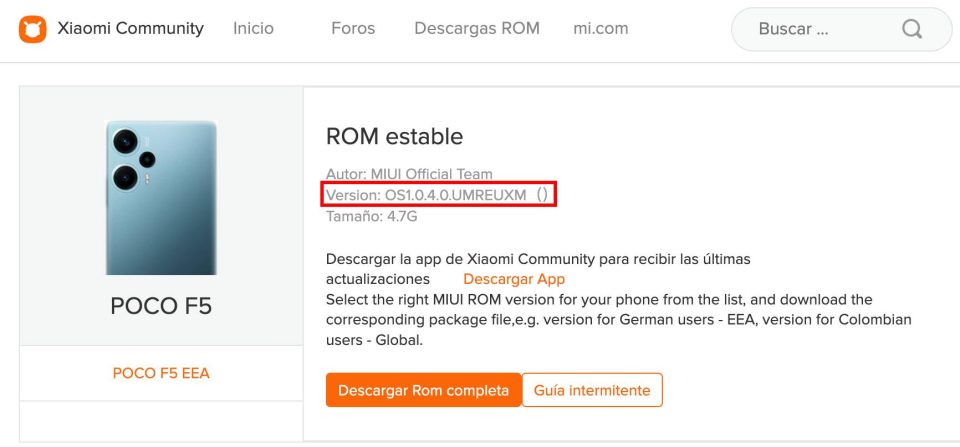
Task: Open the Inicio menu item
Action: pyautogui.click(x=253, y=28)
